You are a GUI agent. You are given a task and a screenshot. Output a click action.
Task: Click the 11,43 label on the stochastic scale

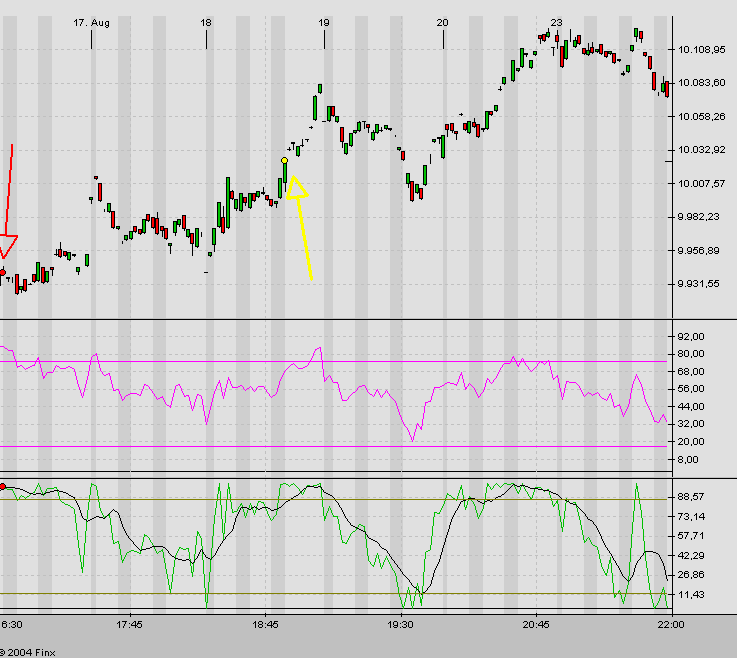click(692, 594)
